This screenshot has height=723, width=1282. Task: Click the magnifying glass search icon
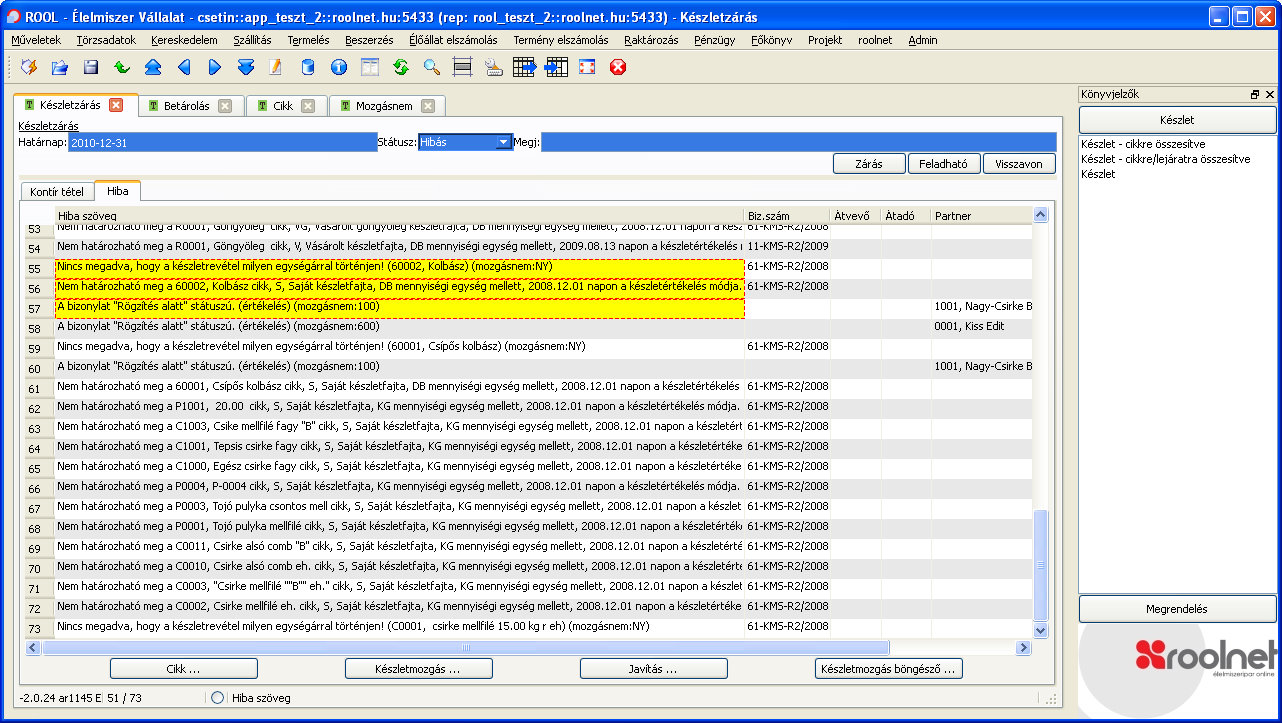click(x=431, y=67)
